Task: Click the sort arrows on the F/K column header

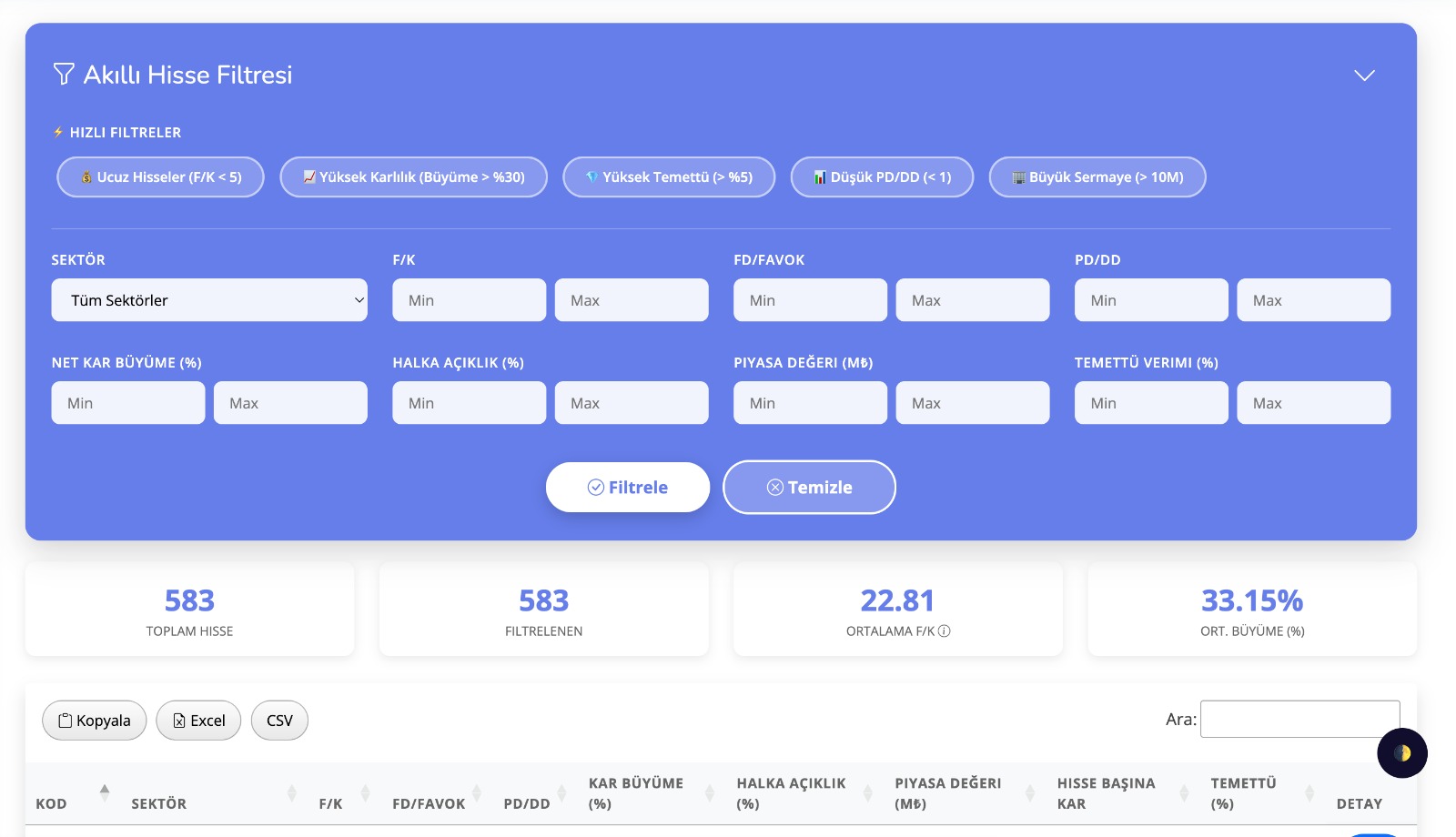Action: click(x=363, y=792)
